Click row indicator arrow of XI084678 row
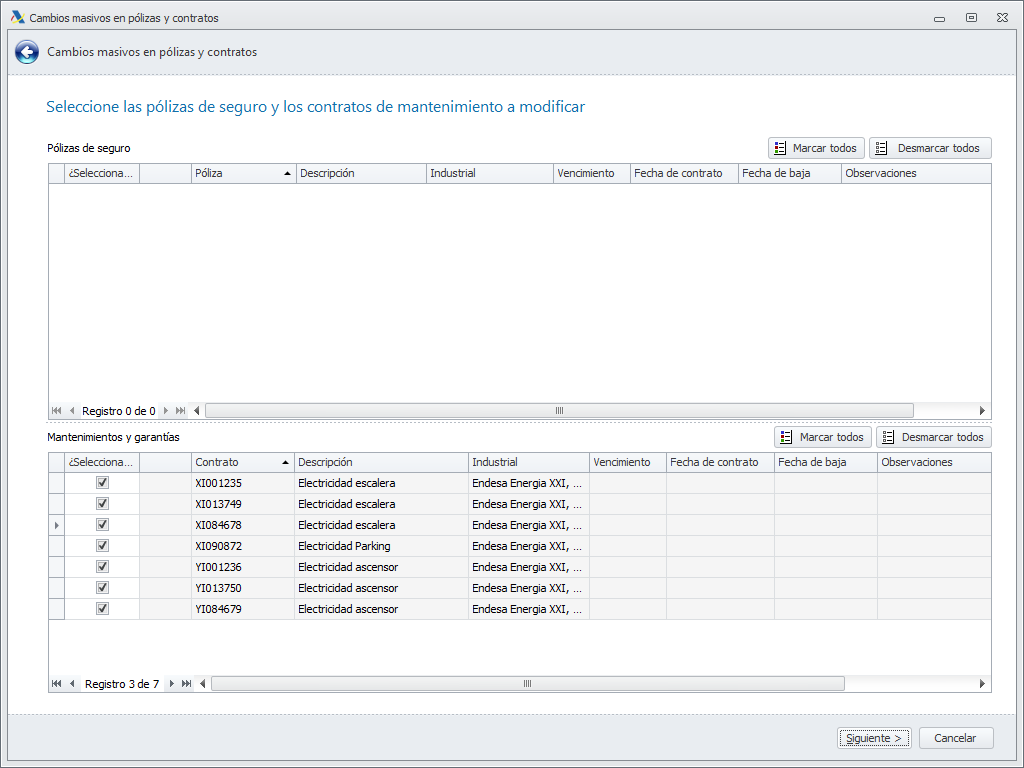The width and height of the screenshot is (1024, 768). click(x=57, y=524)
